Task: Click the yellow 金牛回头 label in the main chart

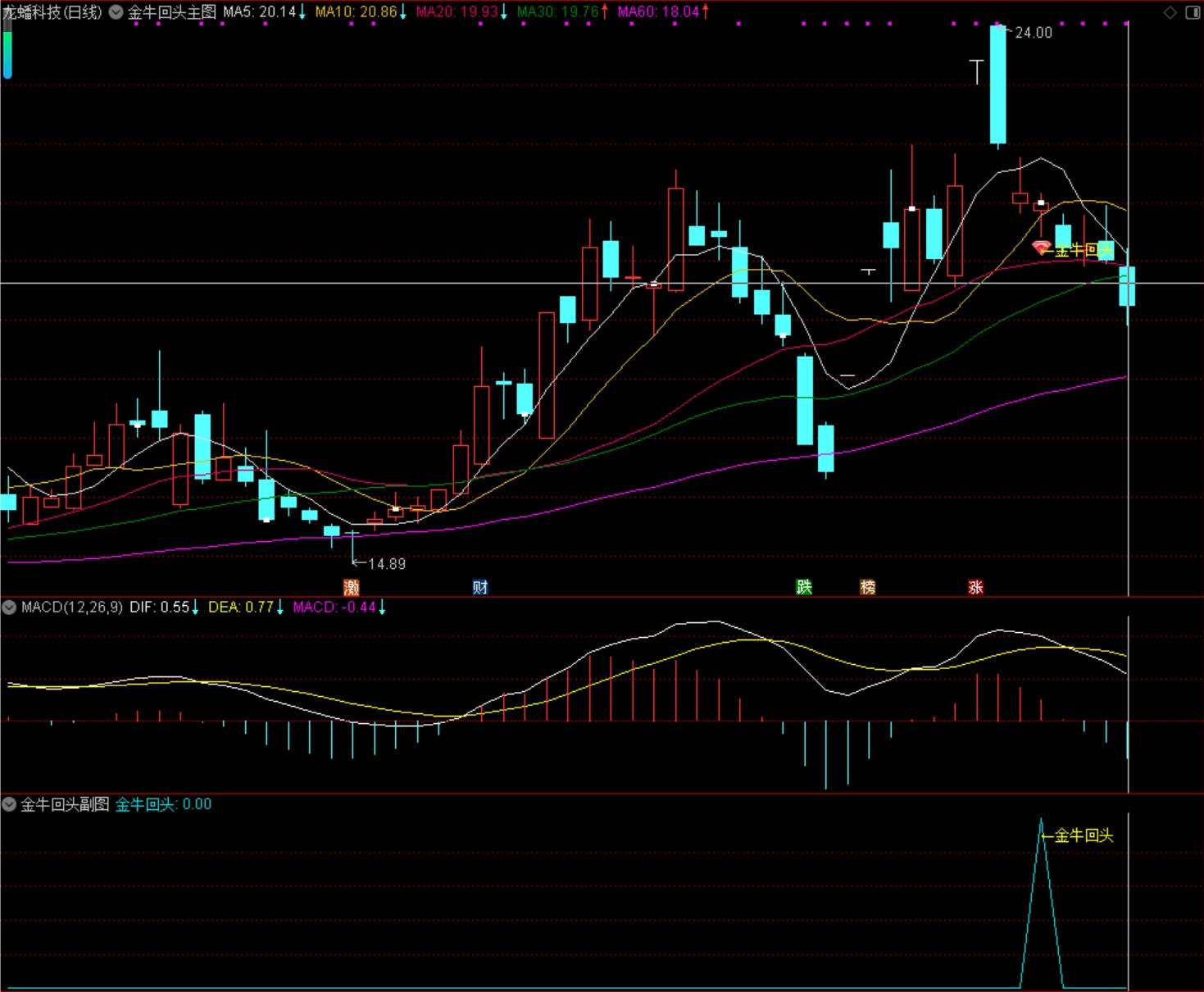Action: pyautogui.click(x=1084, y=251)
